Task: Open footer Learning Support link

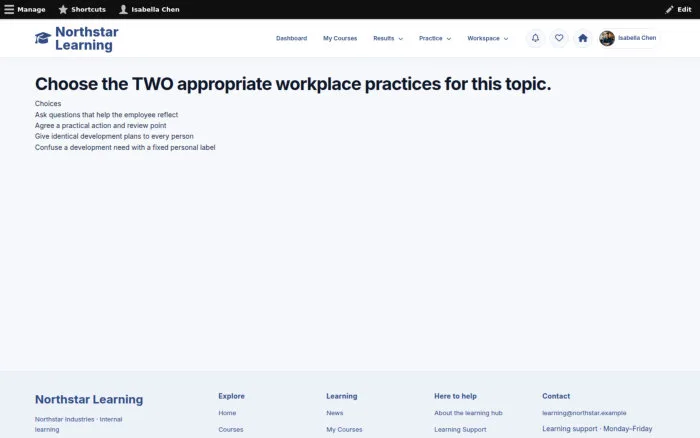Action: pyautogui.click(x=460, y=430)
